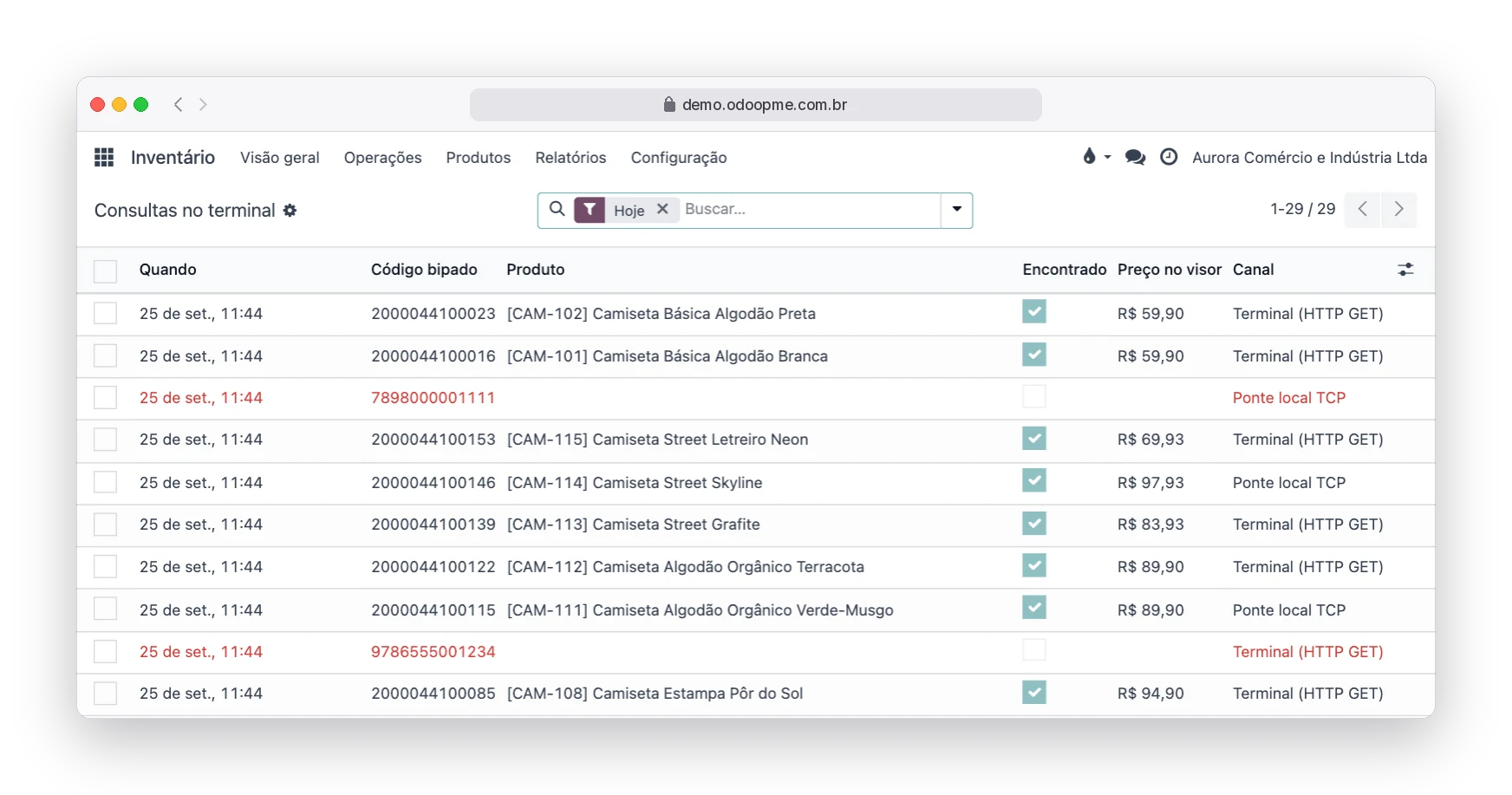This screenshot has width=1512, height=795.
Task: Expand the search options dropdown arrow
Action: click(957, 210)
